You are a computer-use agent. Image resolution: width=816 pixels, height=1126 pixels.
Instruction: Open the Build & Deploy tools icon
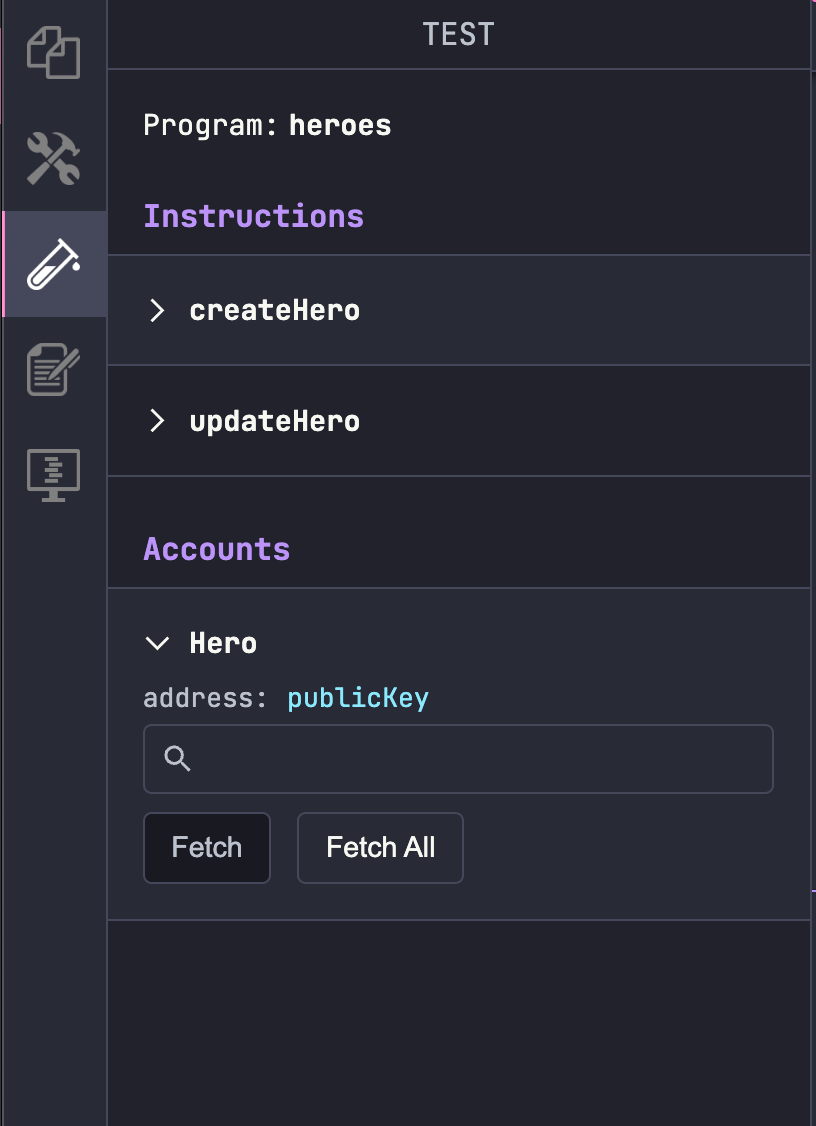coord(53,159)
